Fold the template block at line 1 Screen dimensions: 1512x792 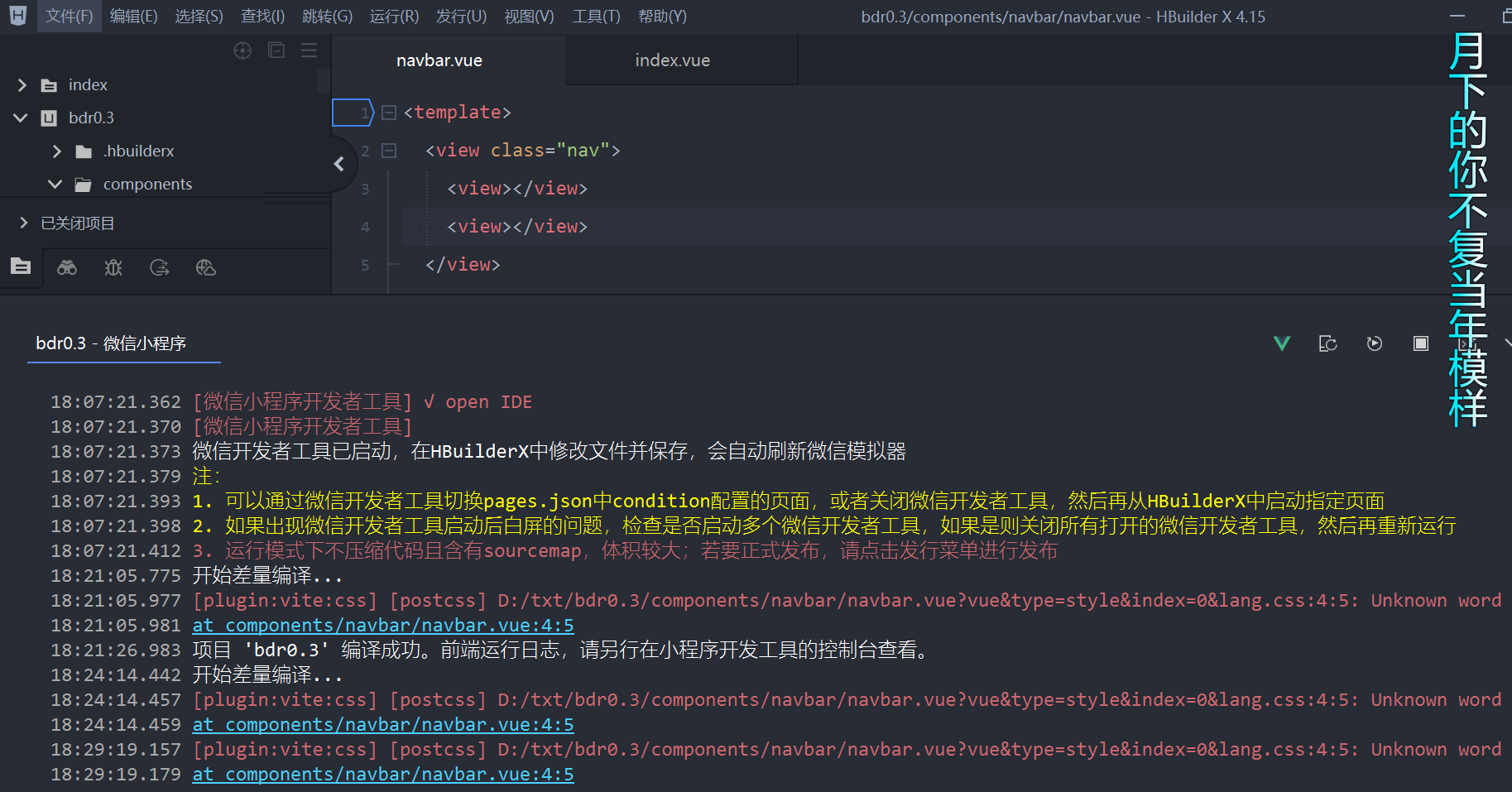(389, 113)
